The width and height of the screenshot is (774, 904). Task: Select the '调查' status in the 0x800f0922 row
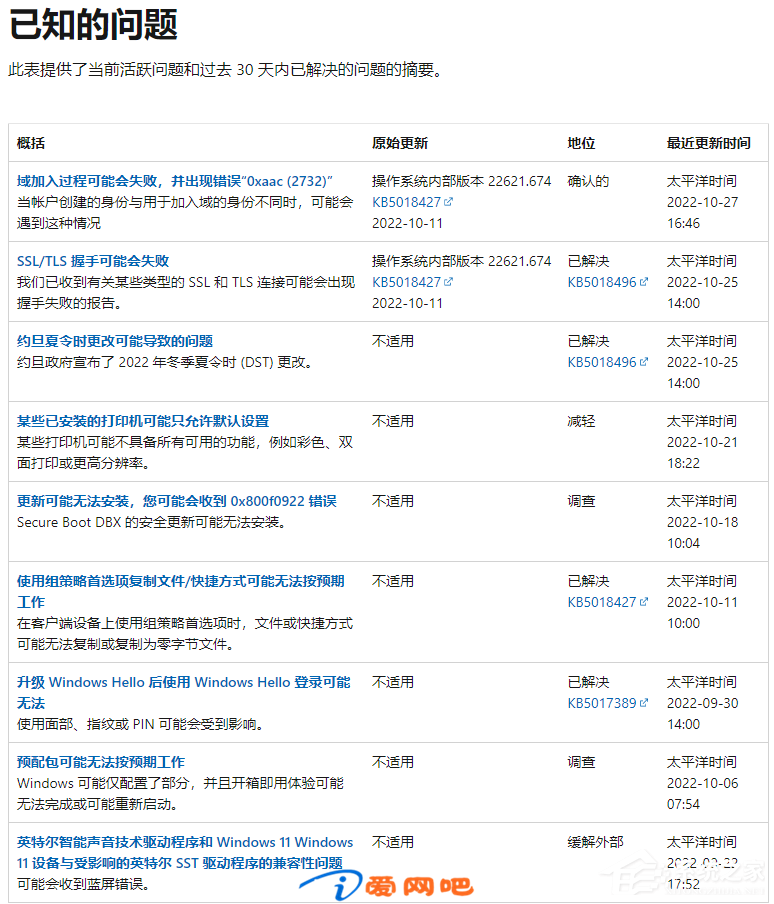(581, 501)
